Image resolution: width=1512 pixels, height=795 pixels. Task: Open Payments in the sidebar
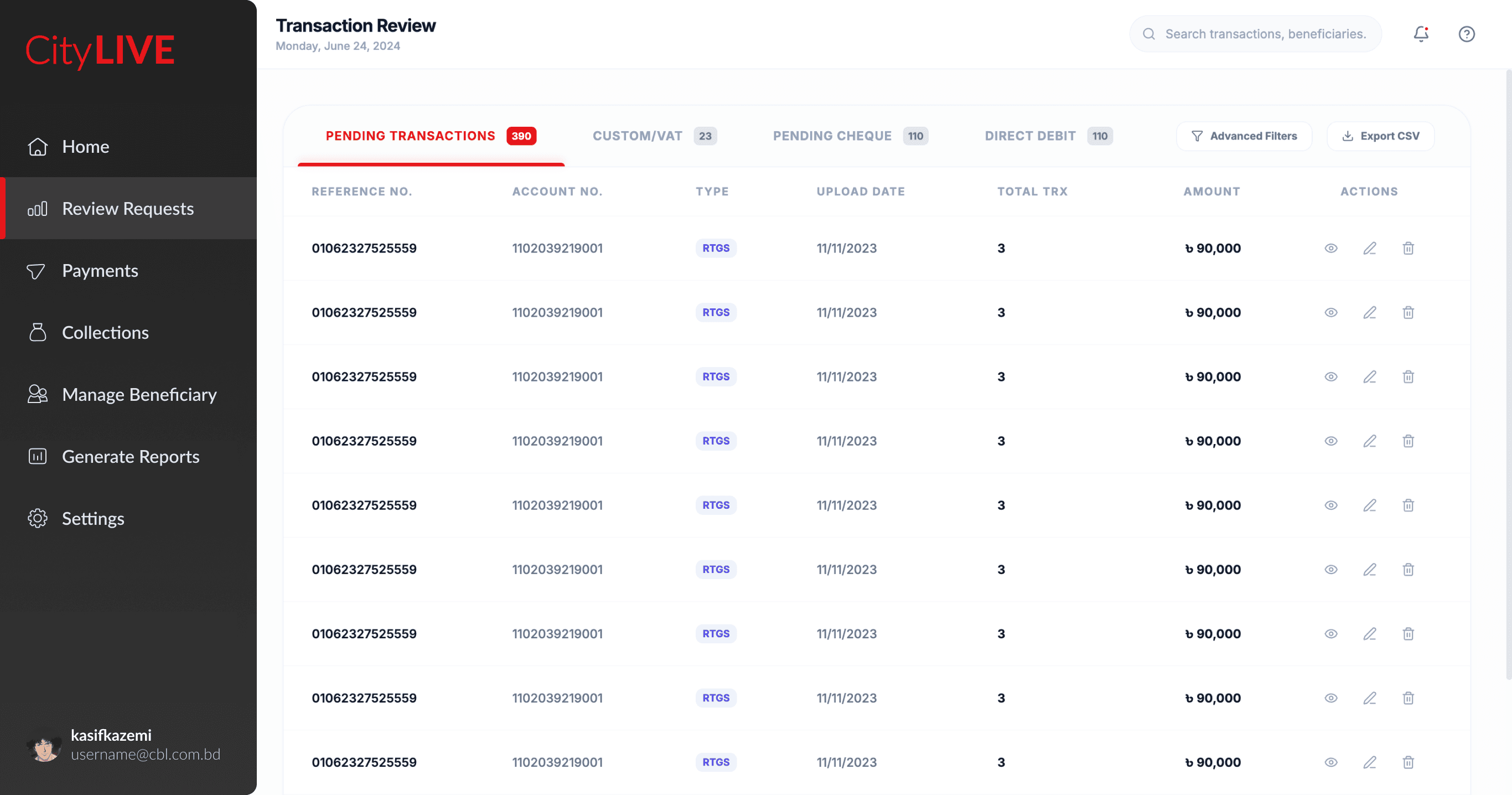coord(128,271)
